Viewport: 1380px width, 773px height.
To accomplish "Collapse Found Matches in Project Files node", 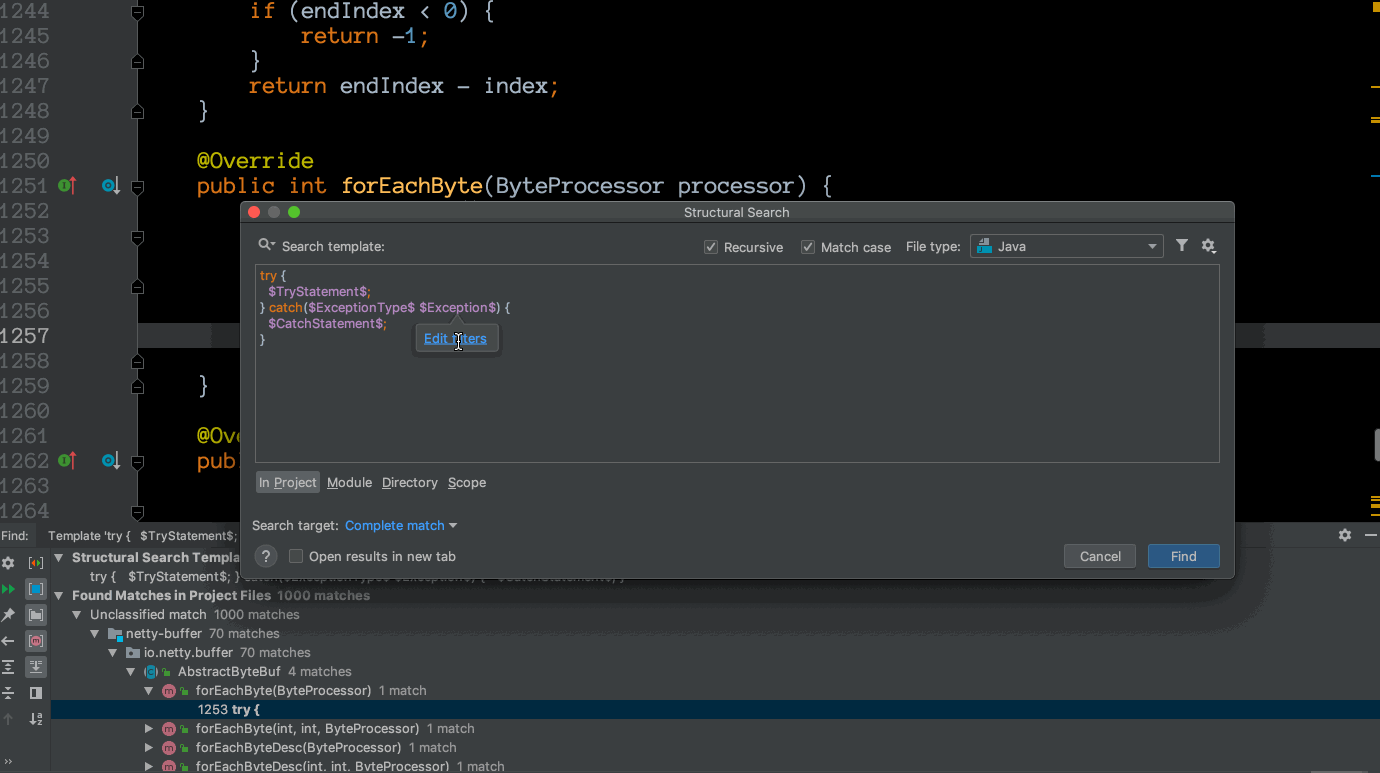I will pos(59,595).
